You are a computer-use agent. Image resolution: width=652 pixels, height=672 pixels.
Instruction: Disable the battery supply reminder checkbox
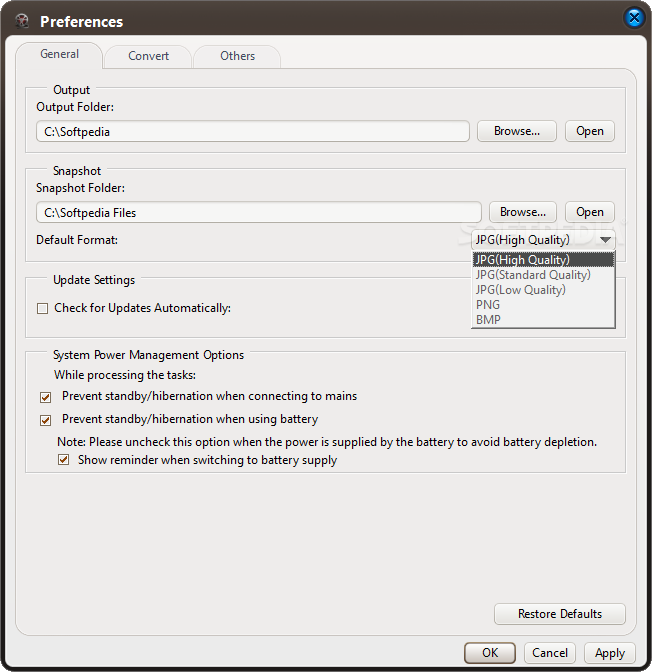[64, 461]
